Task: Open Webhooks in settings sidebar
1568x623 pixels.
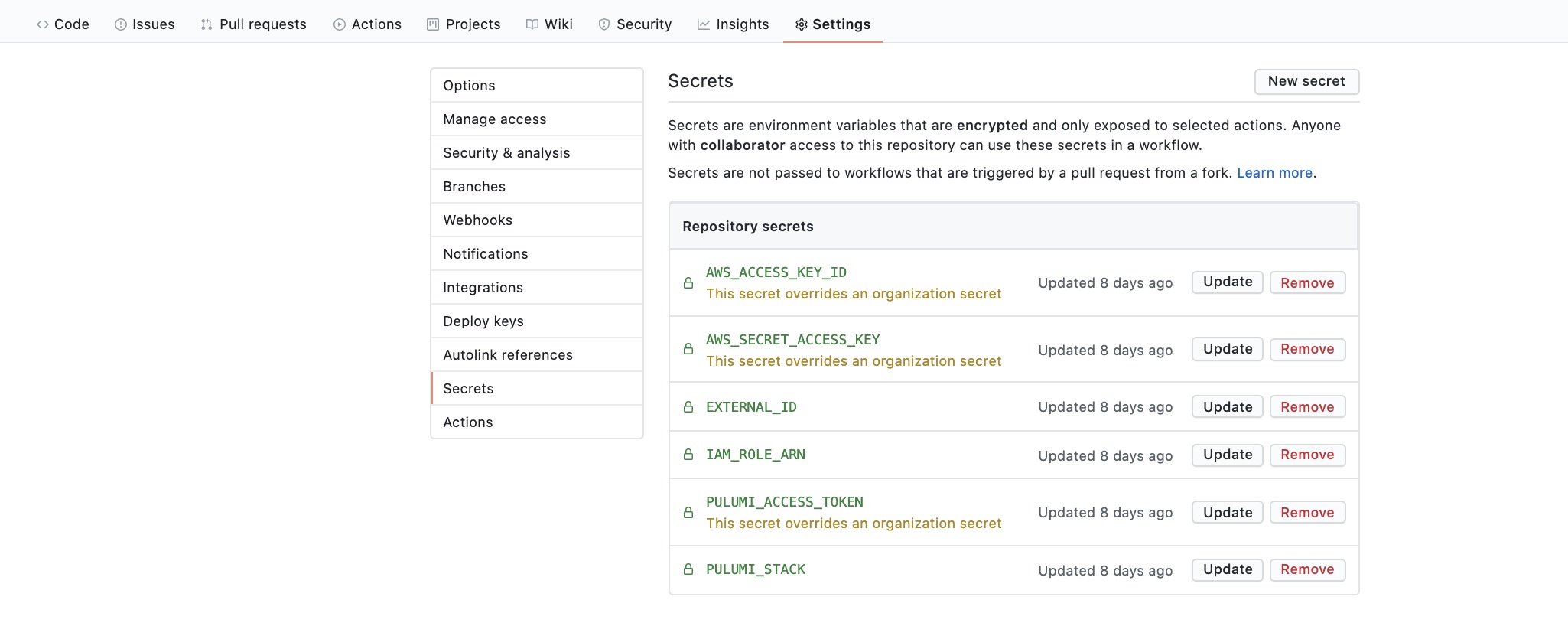Action: (478, 220)
